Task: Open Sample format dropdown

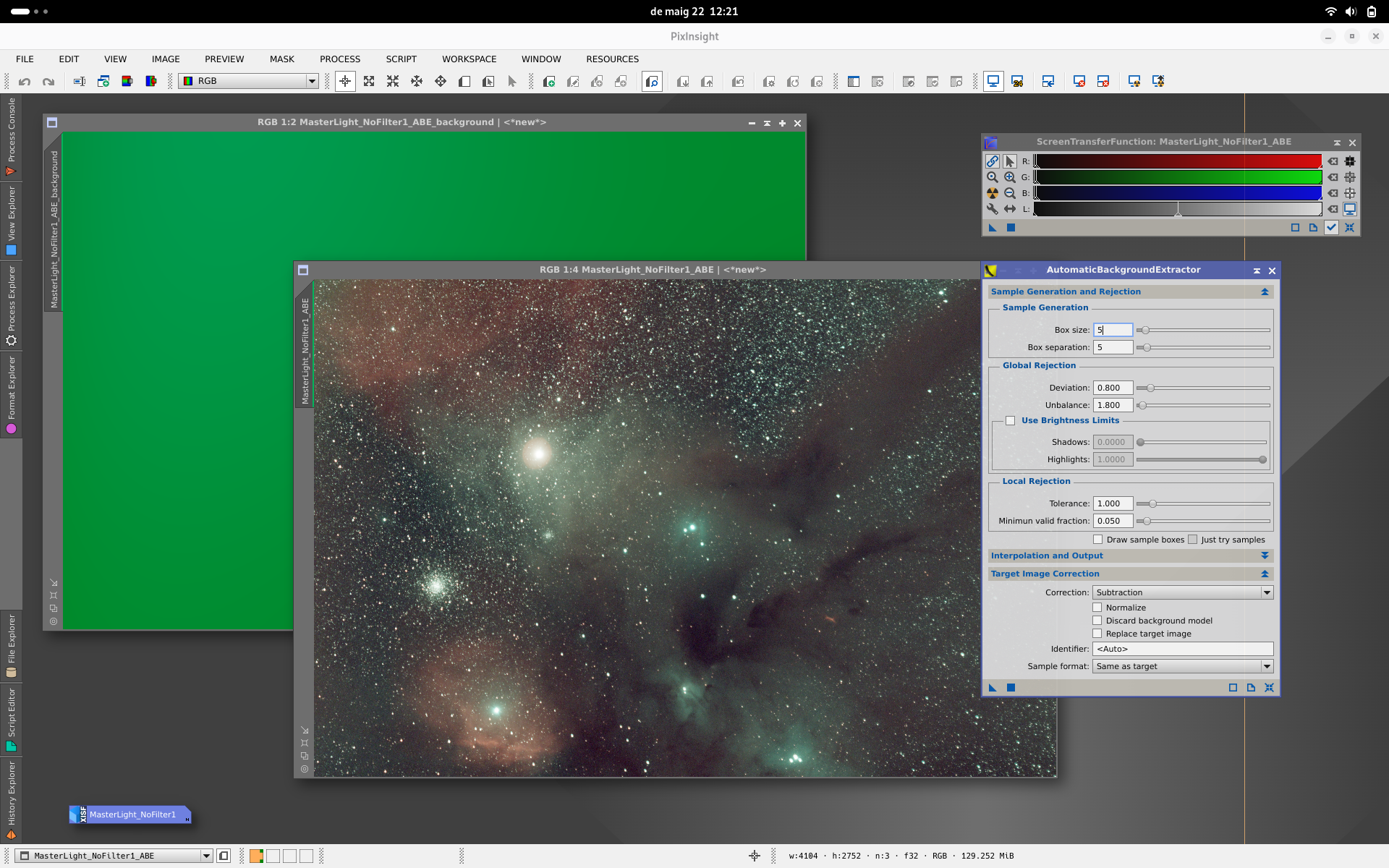Action: tap(1183, 666)
